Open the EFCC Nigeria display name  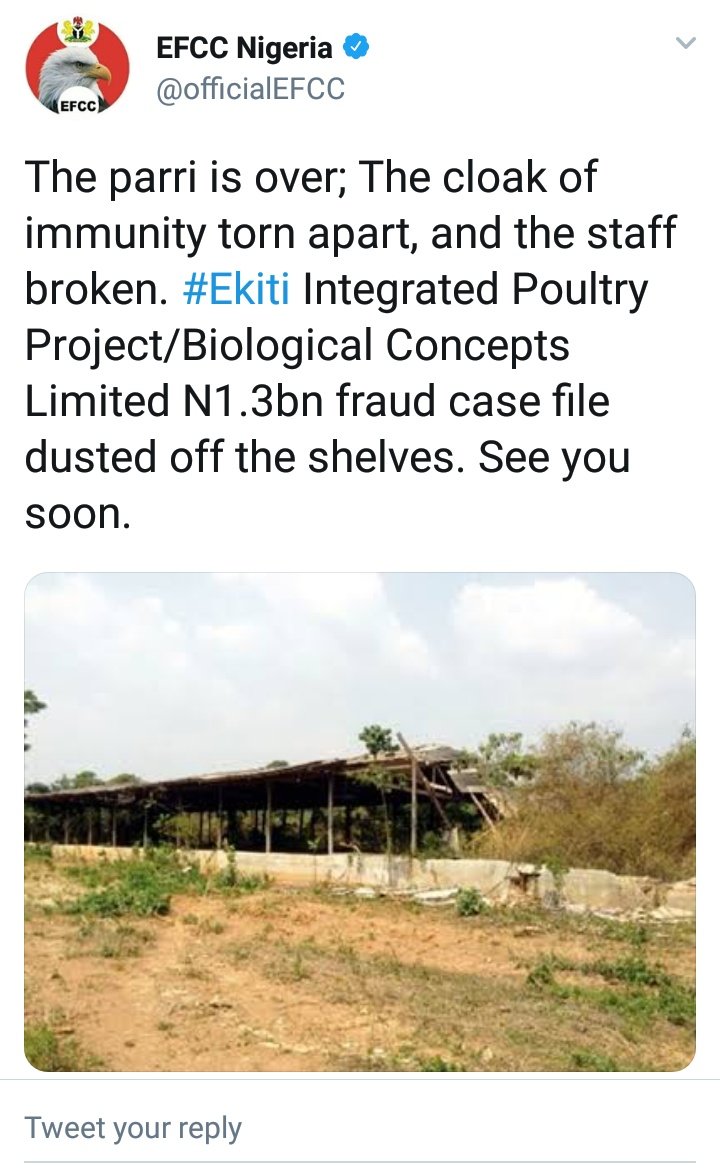(244, 48)
